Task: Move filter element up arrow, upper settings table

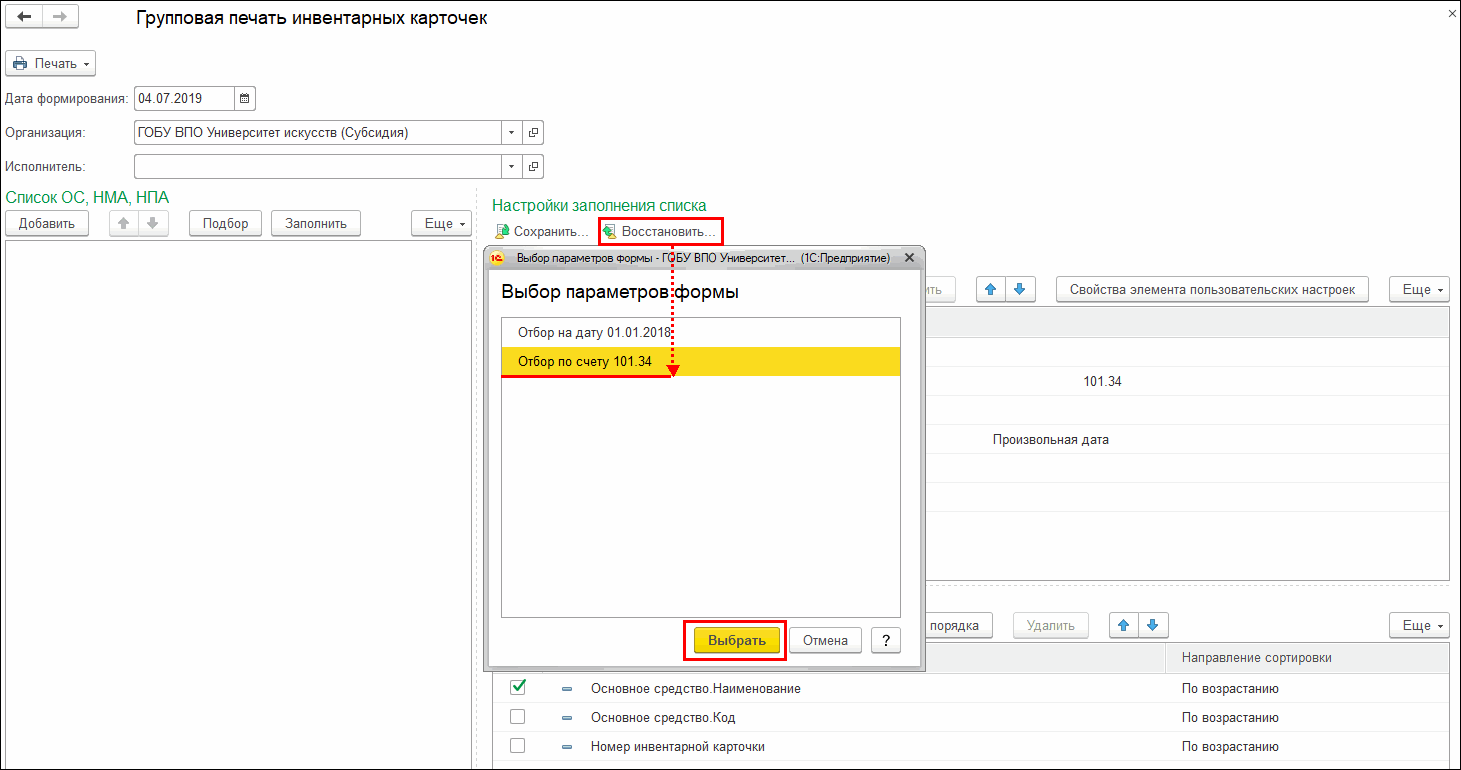Action: 991,289
